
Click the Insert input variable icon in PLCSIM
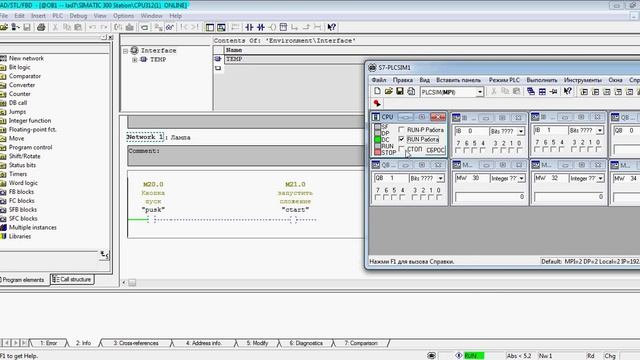tap(584, 92)
